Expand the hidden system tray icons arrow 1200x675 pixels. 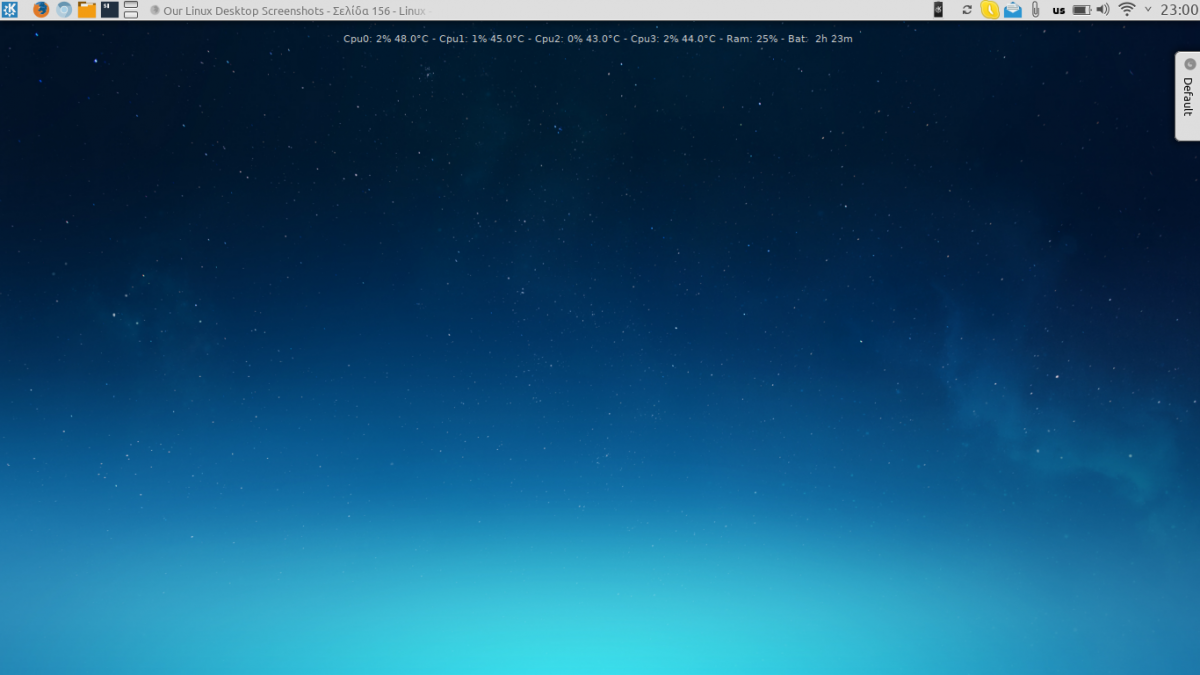(1147, 9)
